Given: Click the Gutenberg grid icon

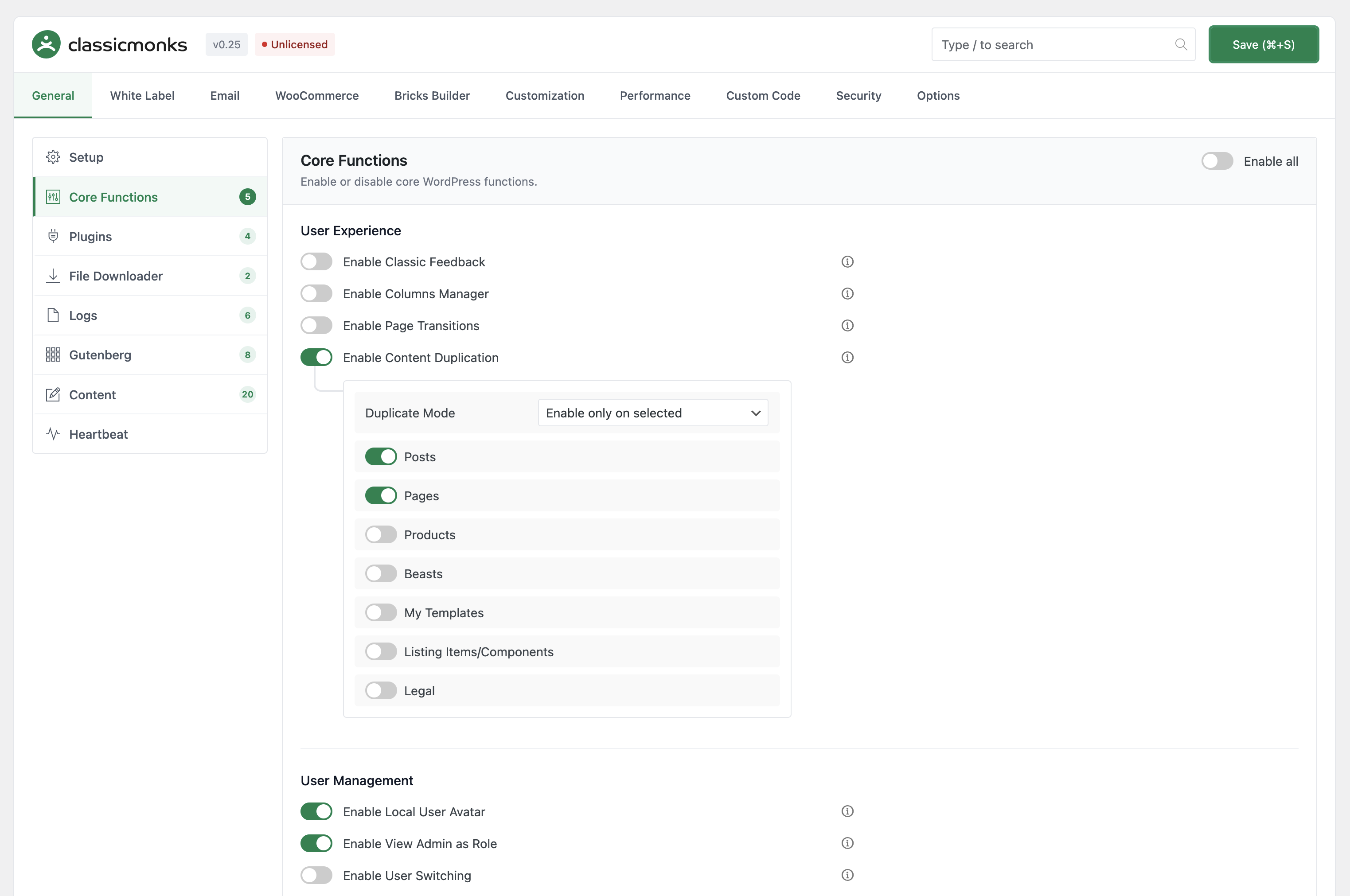Looking at the screenshot, I should coord(53,355).
